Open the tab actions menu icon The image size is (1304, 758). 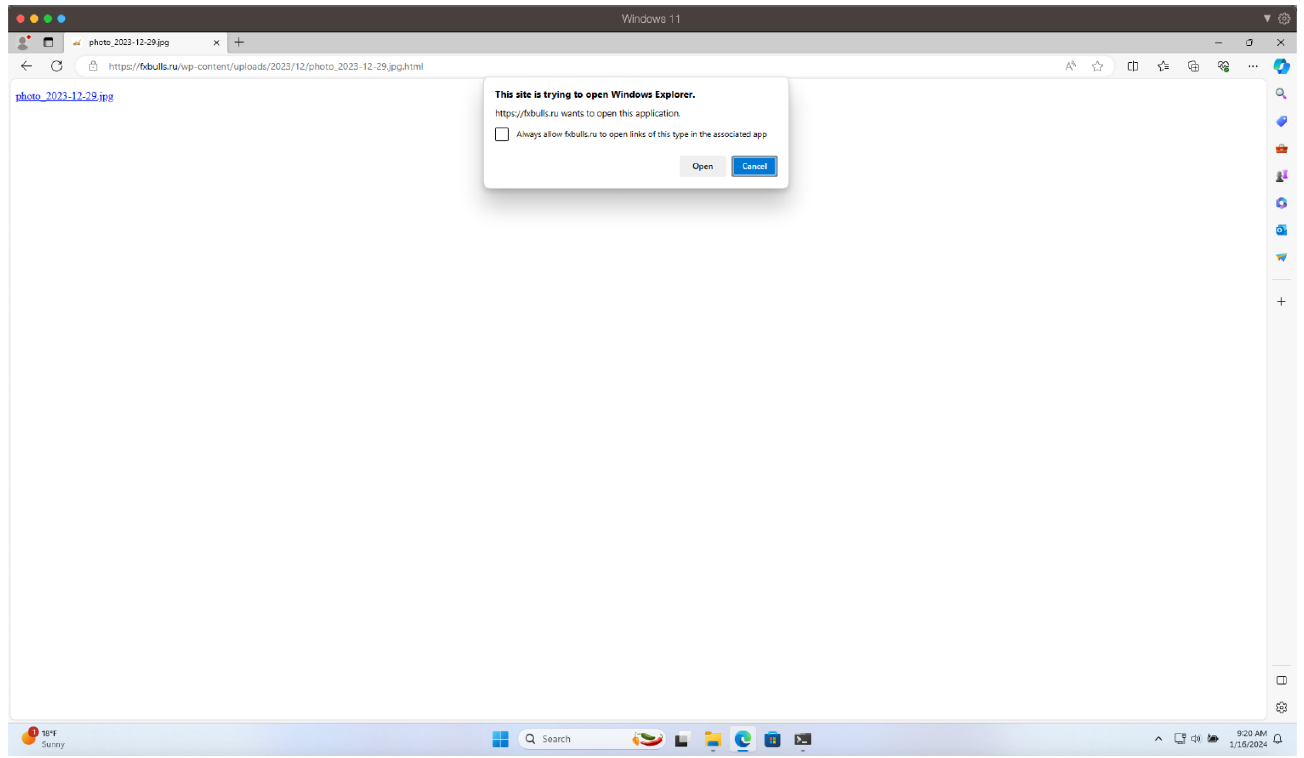pyautogui.click(x=48, y=43)
